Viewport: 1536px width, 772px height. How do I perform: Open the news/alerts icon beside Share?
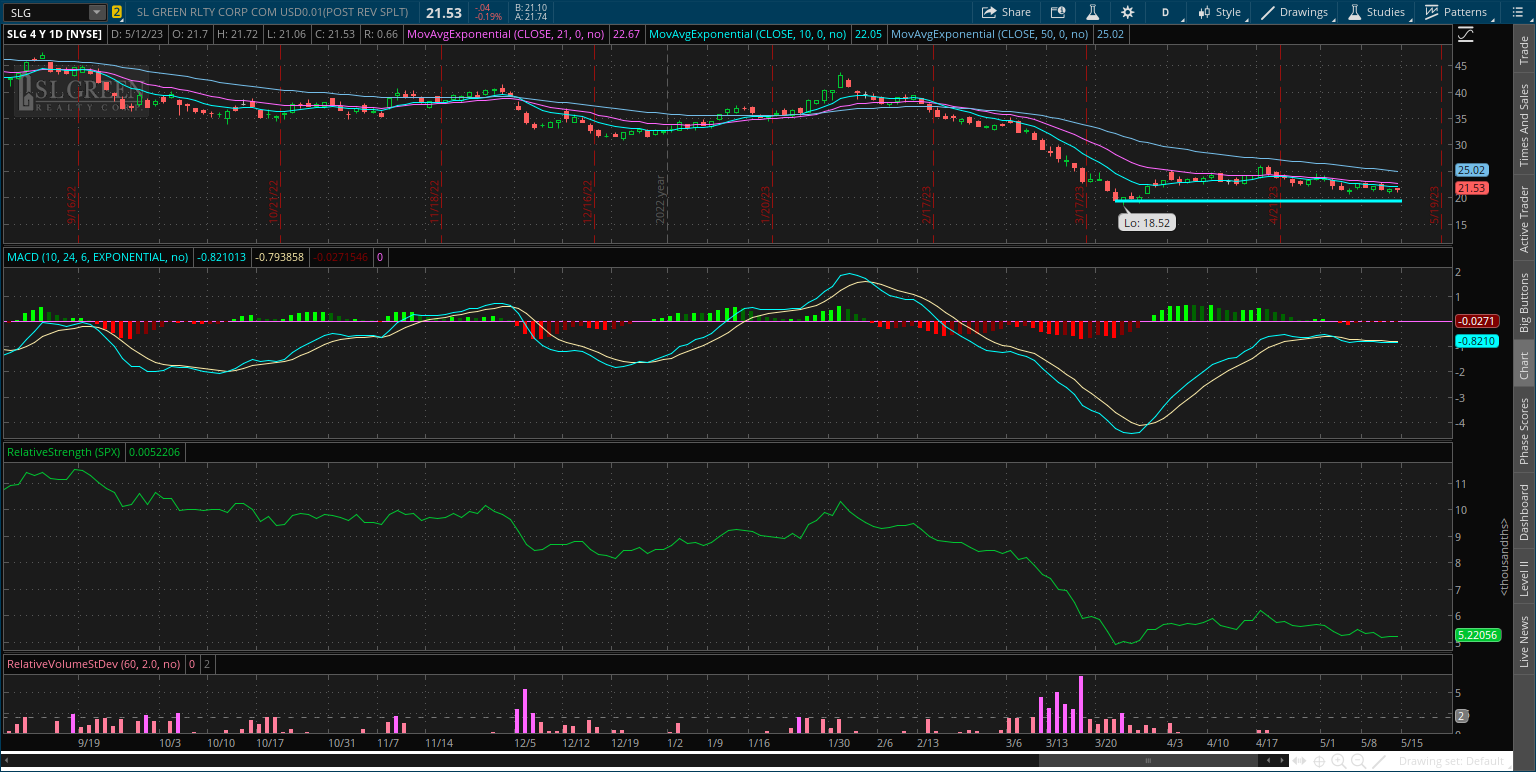(x=1058, y=12)
